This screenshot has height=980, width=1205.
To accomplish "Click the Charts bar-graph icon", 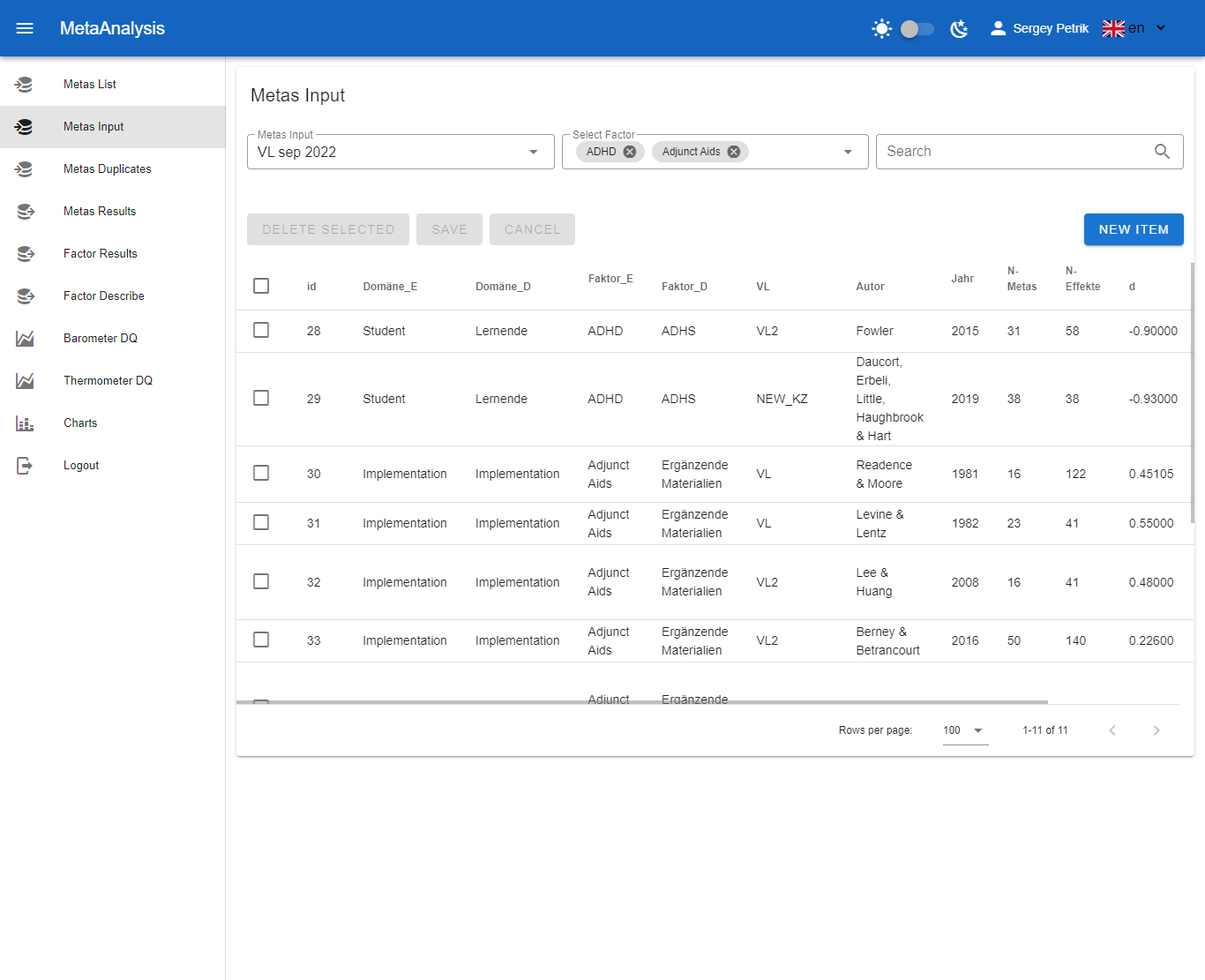I will (25, 423).
